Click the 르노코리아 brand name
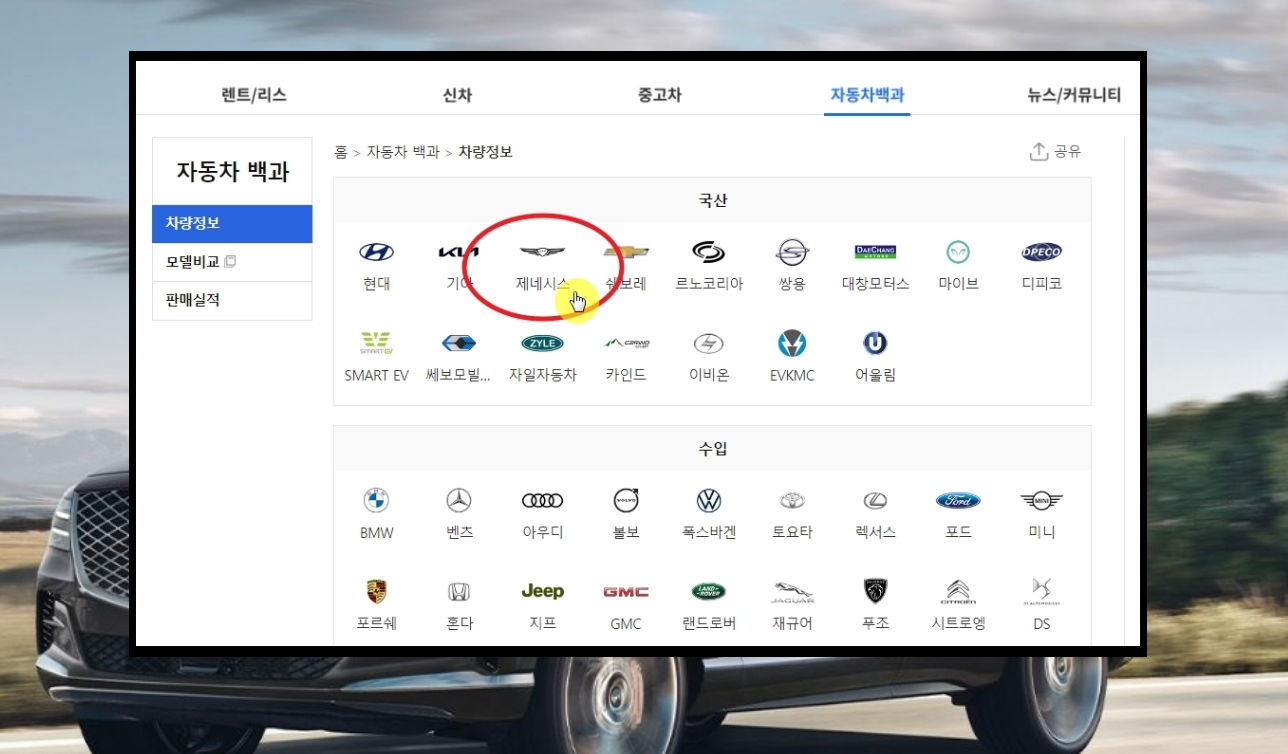Viewport: 1288px width, 754px height. 709,284
